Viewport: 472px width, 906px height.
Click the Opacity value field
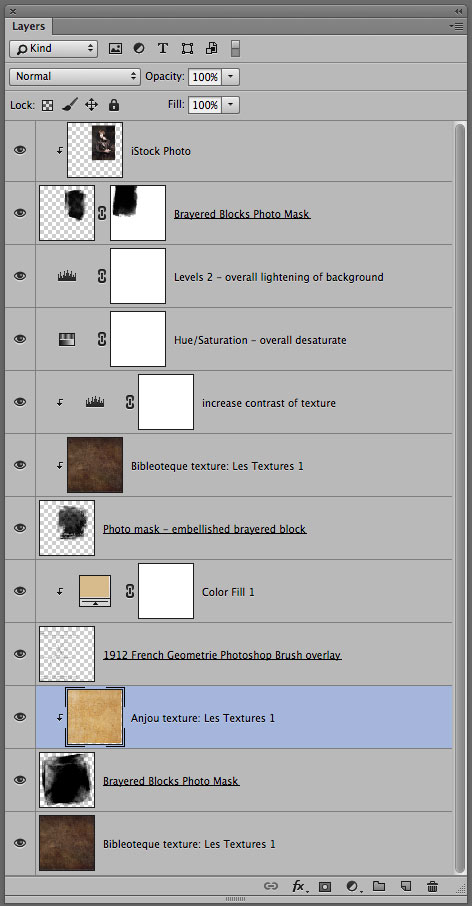(205, 77)
